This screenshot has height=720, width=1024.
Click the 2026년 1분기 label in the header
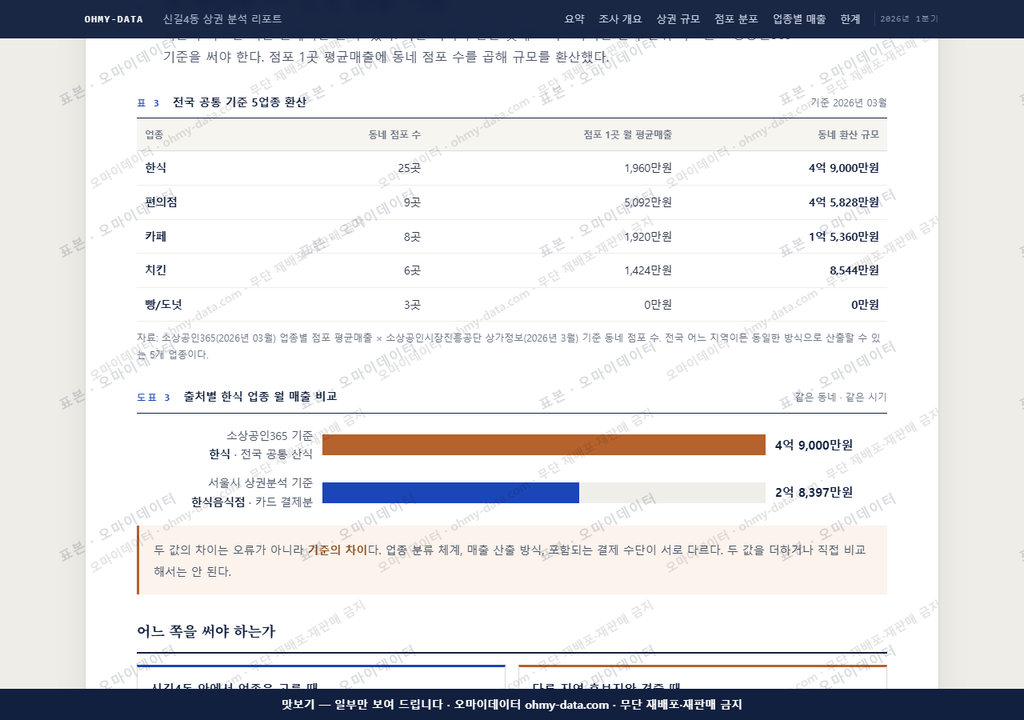[908, 19]
